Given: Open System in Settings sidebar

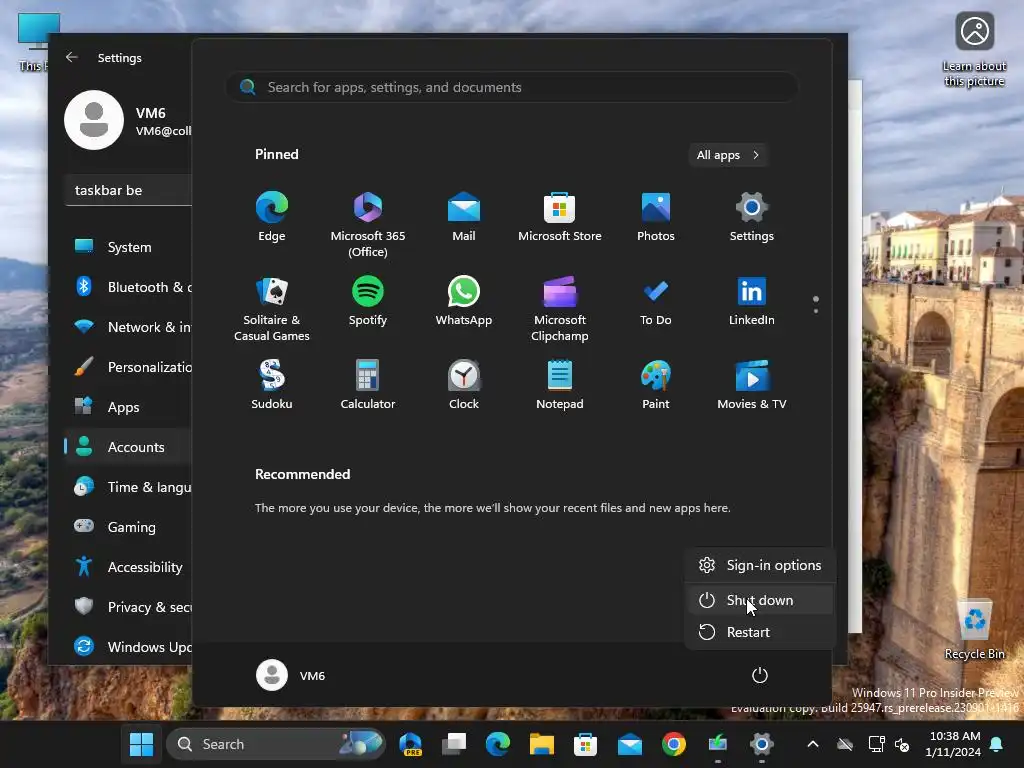Looking at the screenshot, I should [129, 248].
